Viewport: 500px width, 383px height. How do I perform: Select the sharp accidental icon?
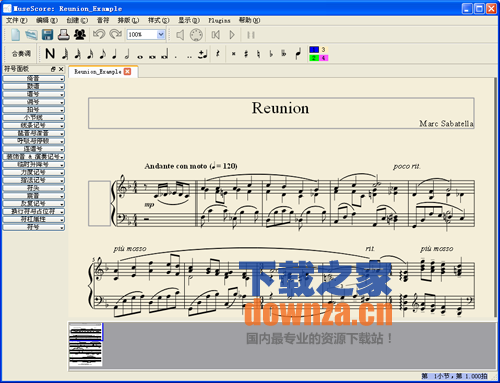[246, 53]
